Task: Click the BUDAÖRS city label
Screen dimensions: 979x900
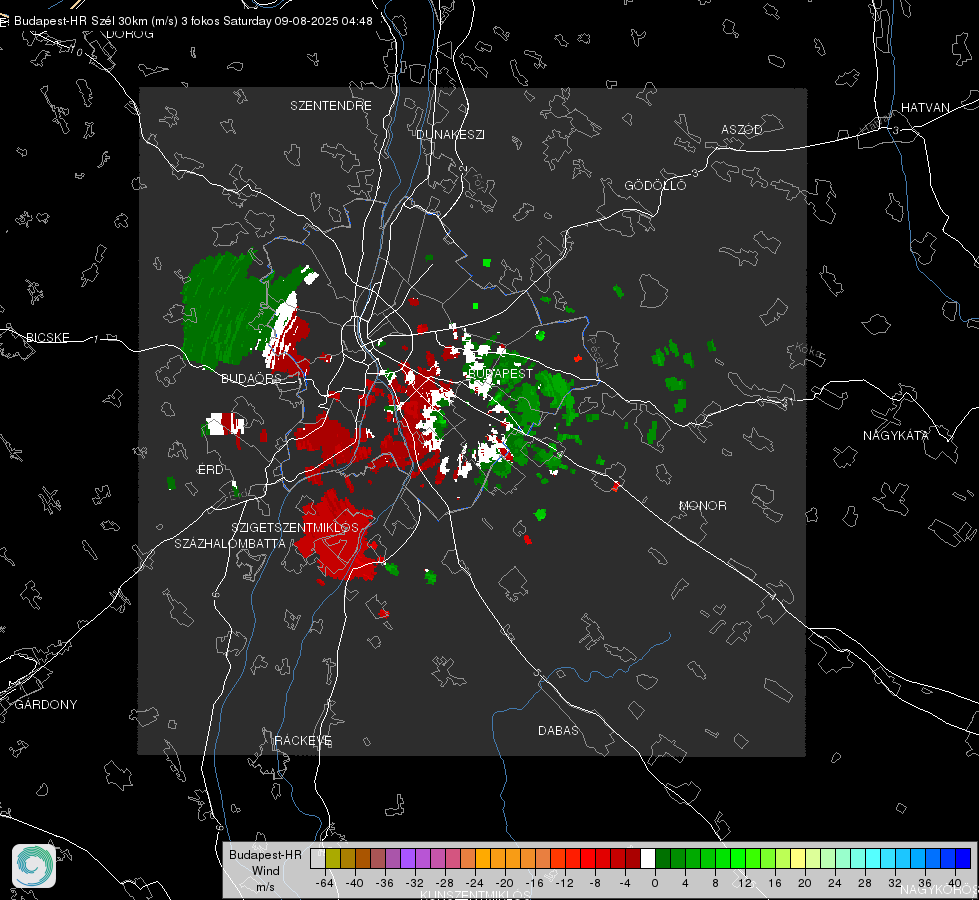Action: [x=252, y=378]
